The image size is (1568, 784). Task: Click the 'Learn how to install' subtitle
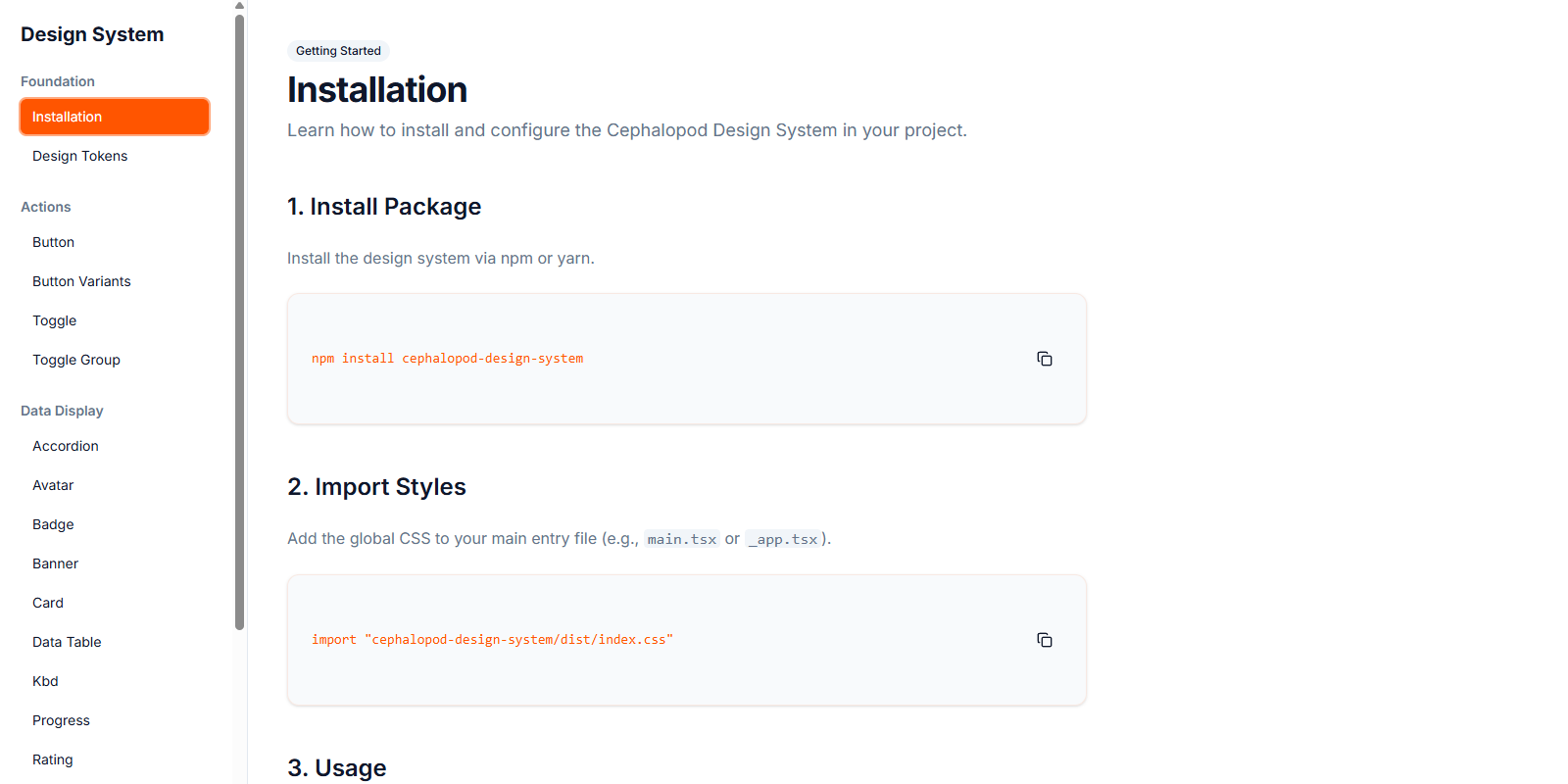[627, 130]
